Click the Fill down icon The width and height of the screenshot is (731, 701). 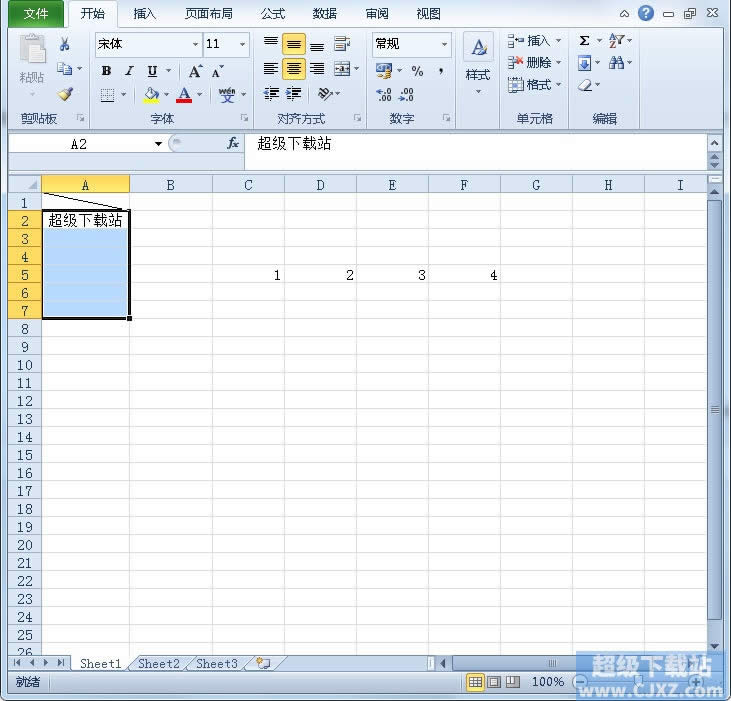tap(584, 62)
